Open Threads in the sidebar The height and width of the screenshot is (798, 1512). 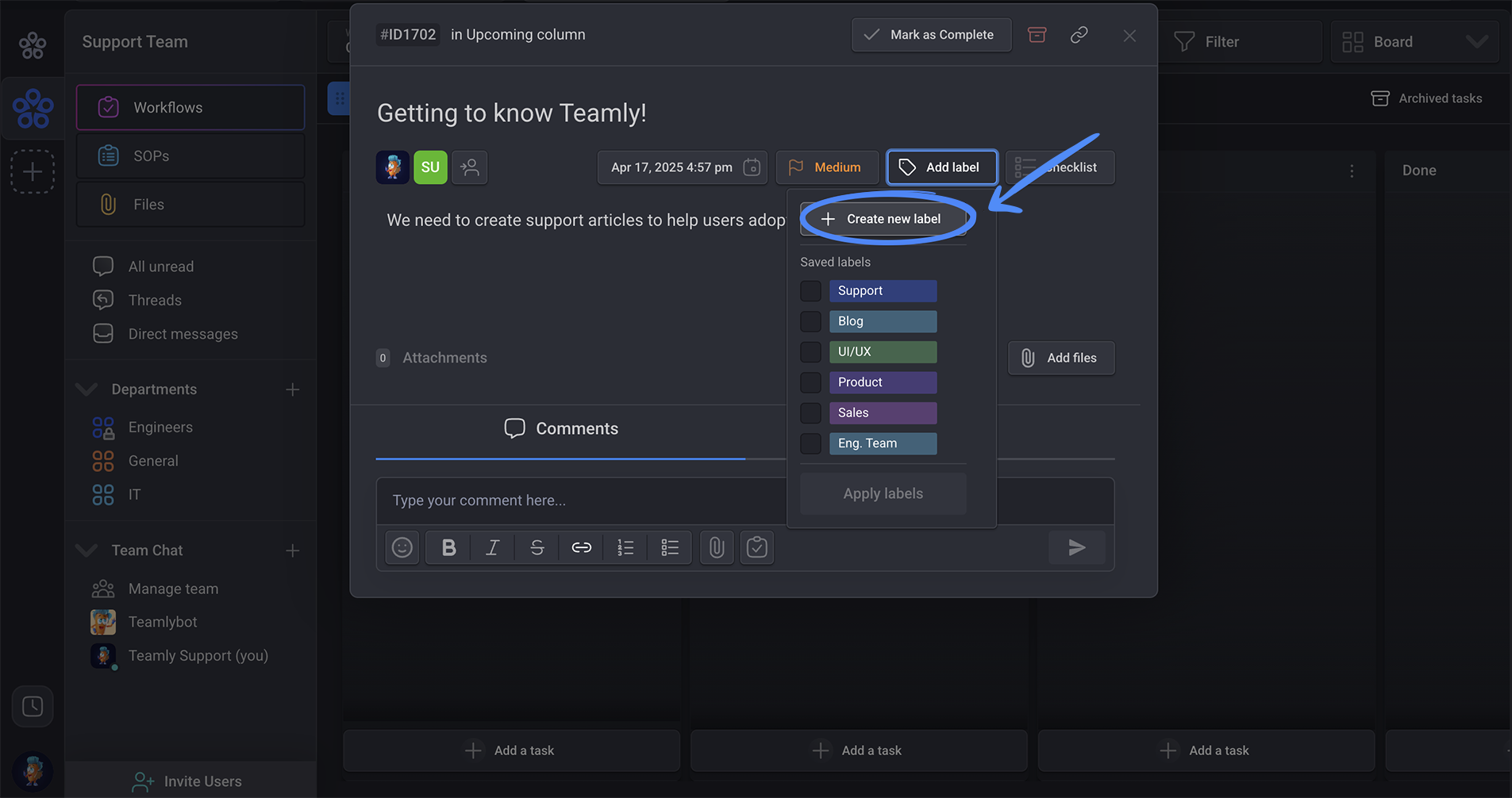(x=155, y=301)
